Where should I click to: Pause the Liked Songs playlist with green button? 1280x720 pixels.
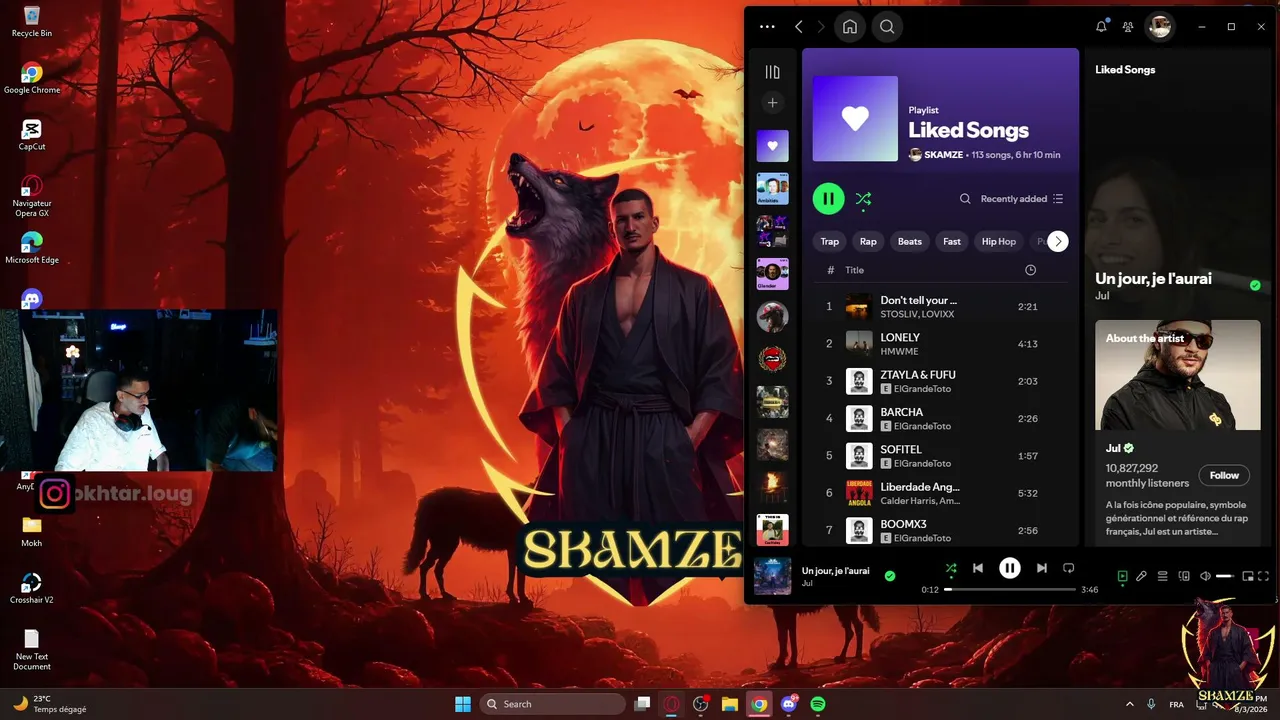pyautogui.click(x=828, y=199)
